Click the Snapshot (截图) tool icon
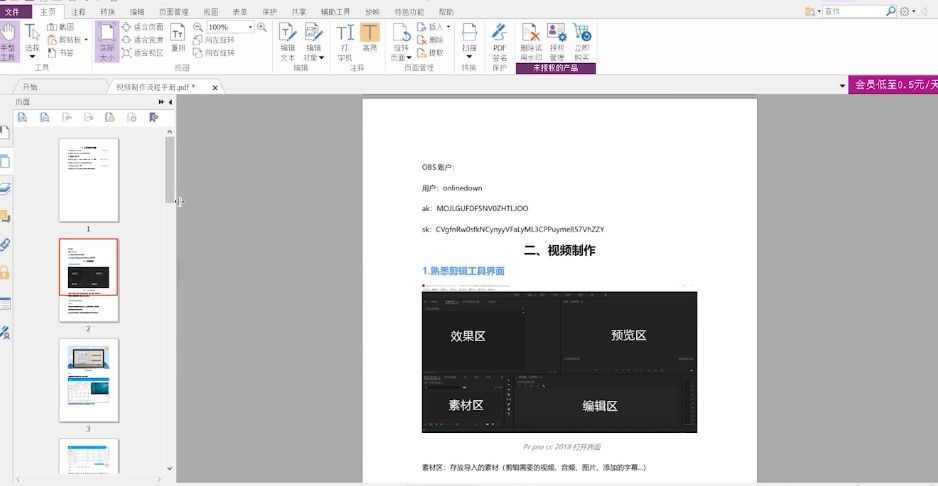938x486 pixels. pyautogui.click(x=52, y=27)
